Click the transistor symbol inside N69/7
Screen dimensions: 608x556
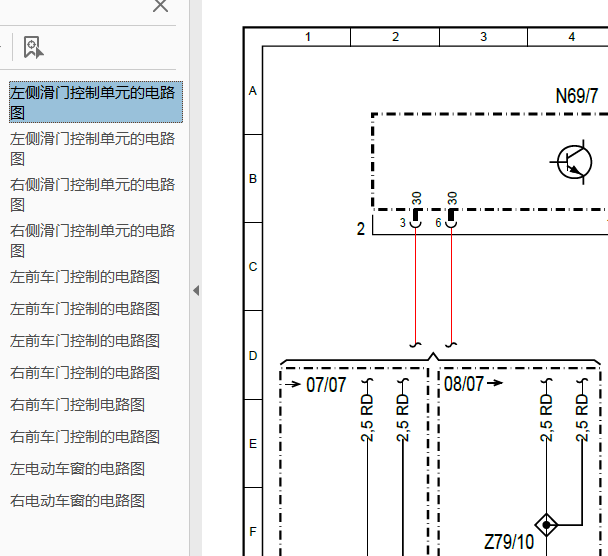[574, 162]
